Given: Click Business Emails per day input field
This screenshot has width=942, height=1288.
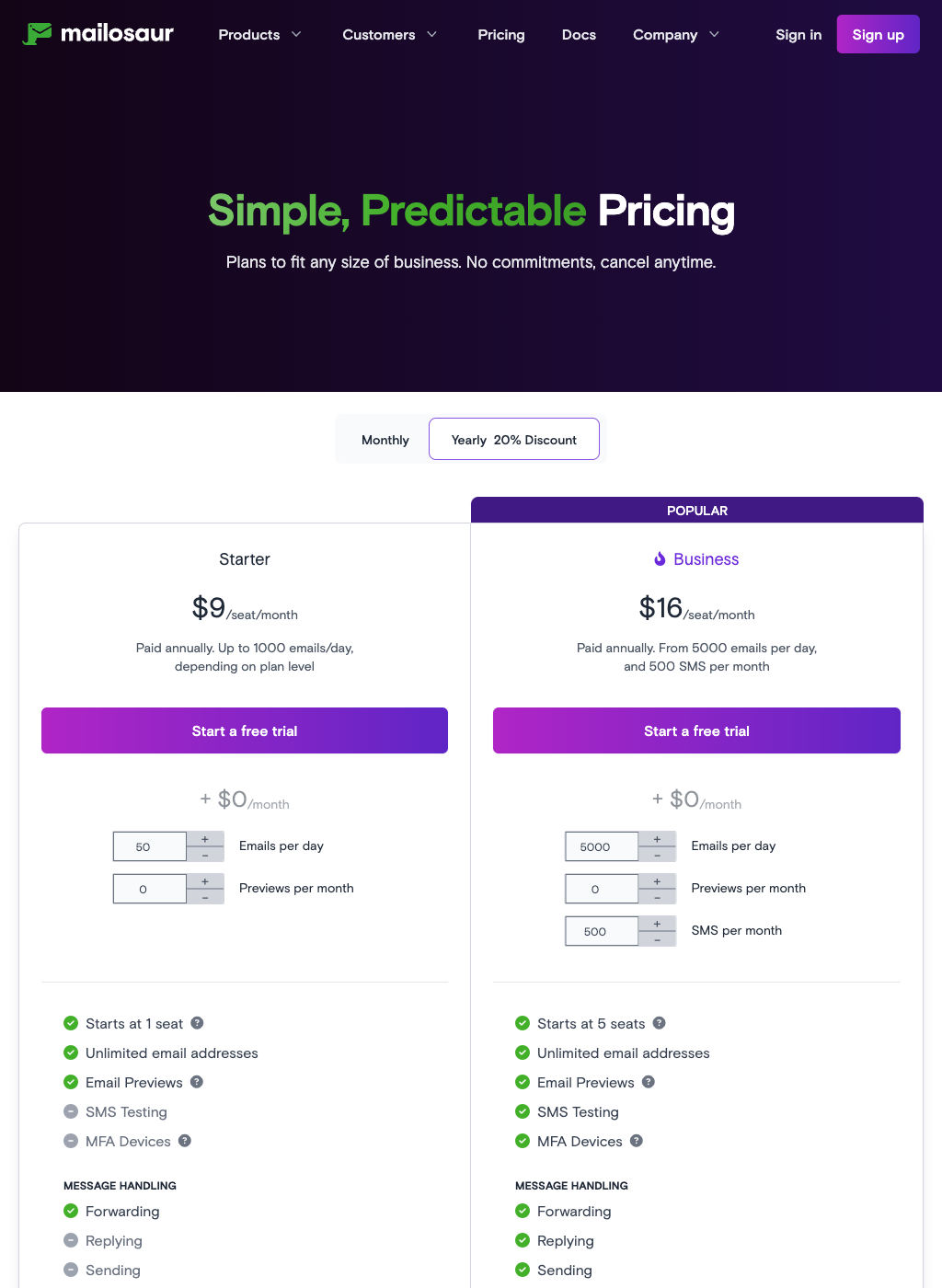Looking at the screenshot, I should (601, 846).
